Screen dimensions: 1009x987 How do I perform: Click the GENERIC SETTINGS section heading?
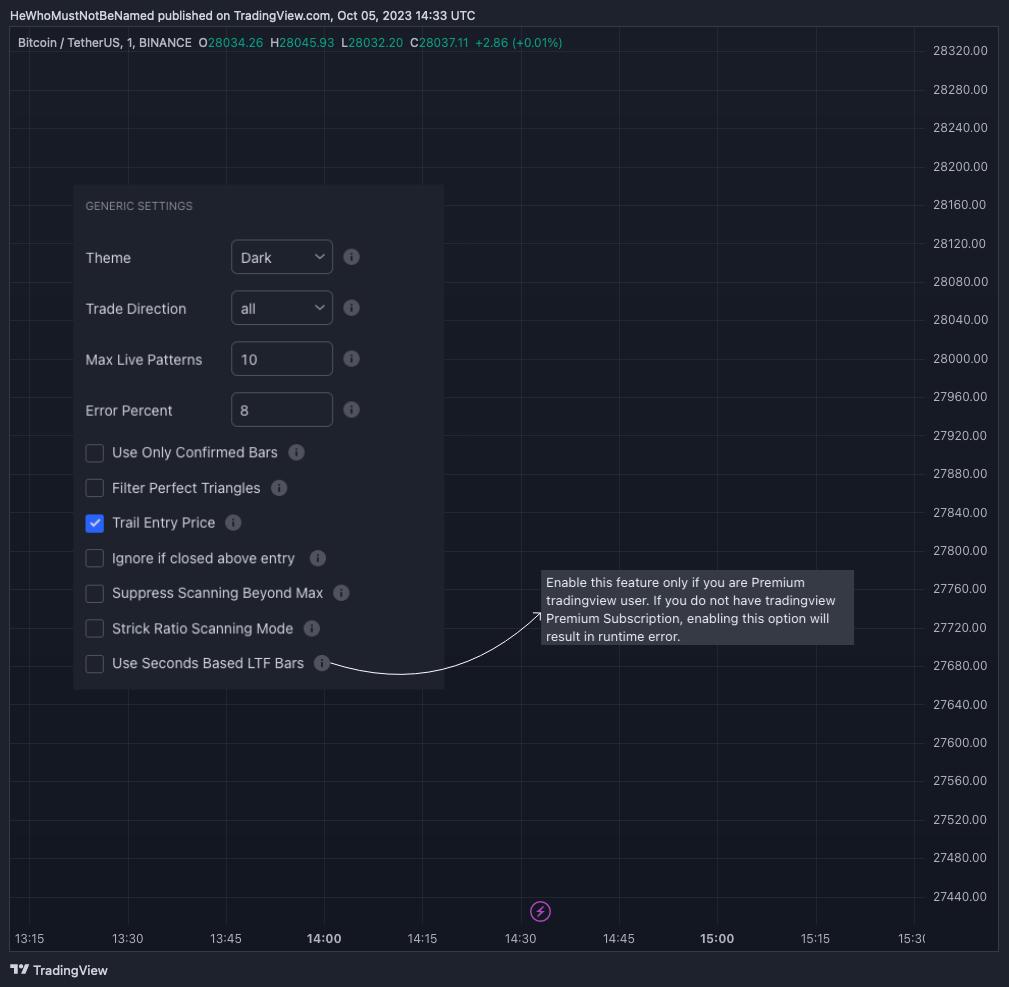pyautogui.click(x=139, y=206)
